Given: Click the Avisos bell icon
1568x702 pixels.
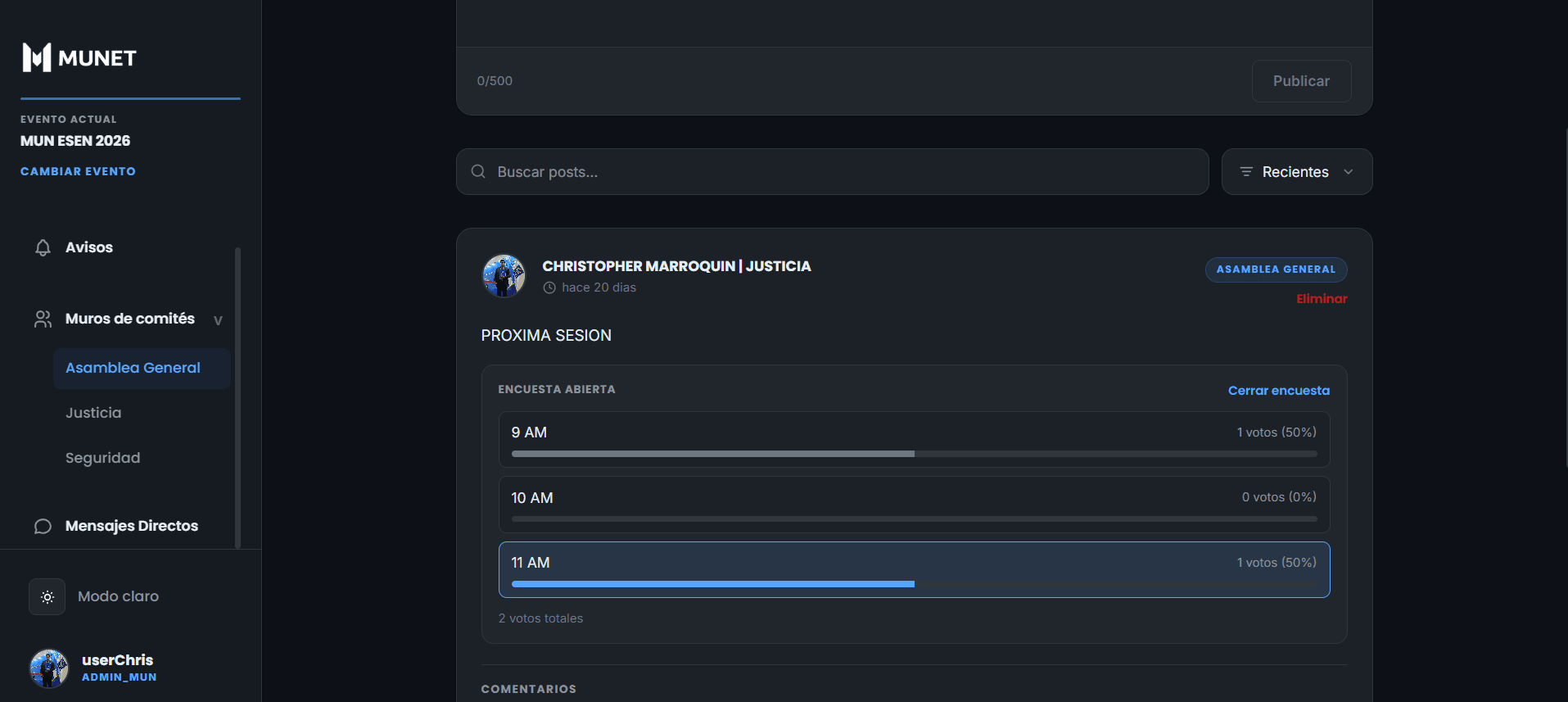Looking at the screenshot, I should tap(43, 247).
